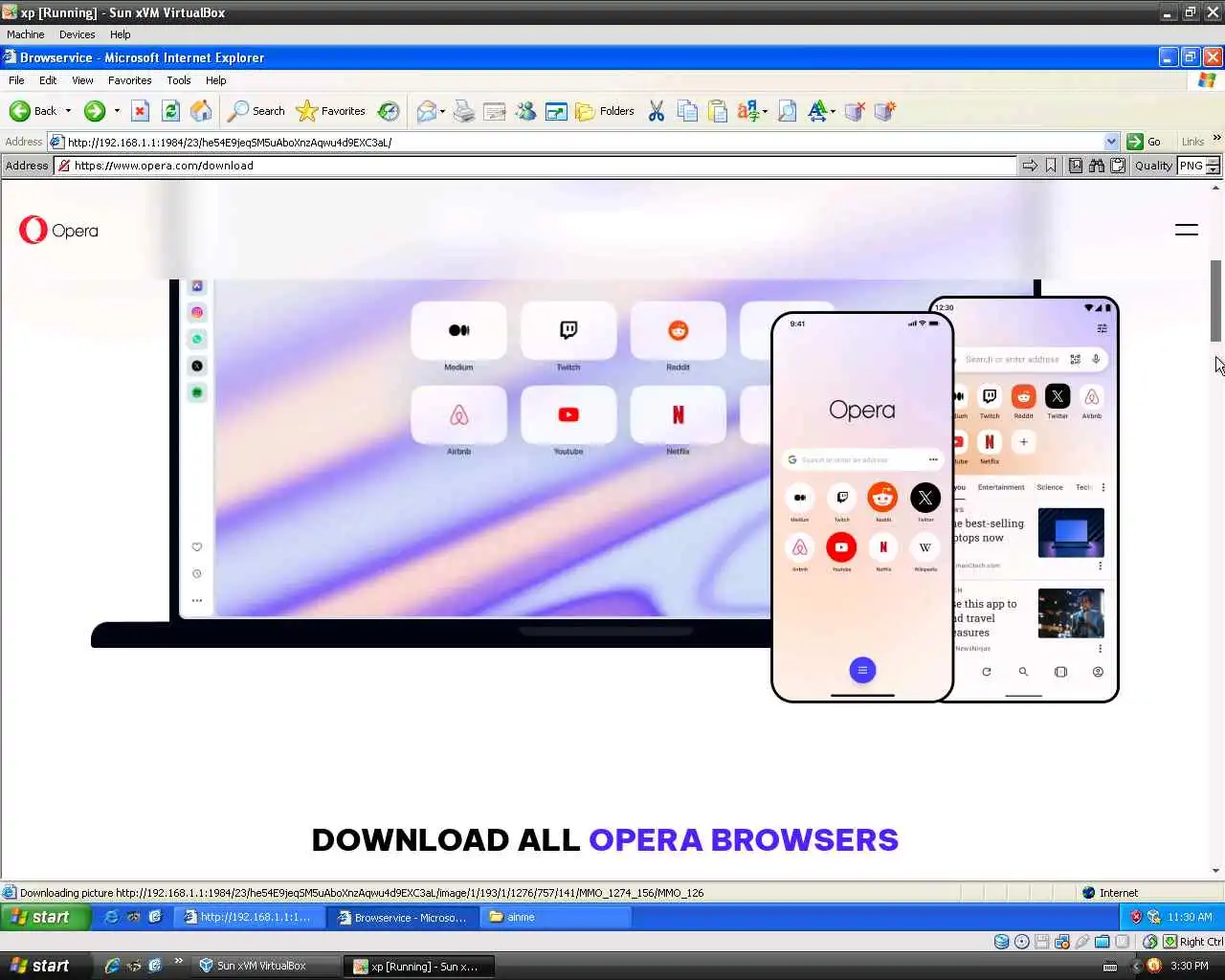Expand the Mail dropdown arrow

444,112
